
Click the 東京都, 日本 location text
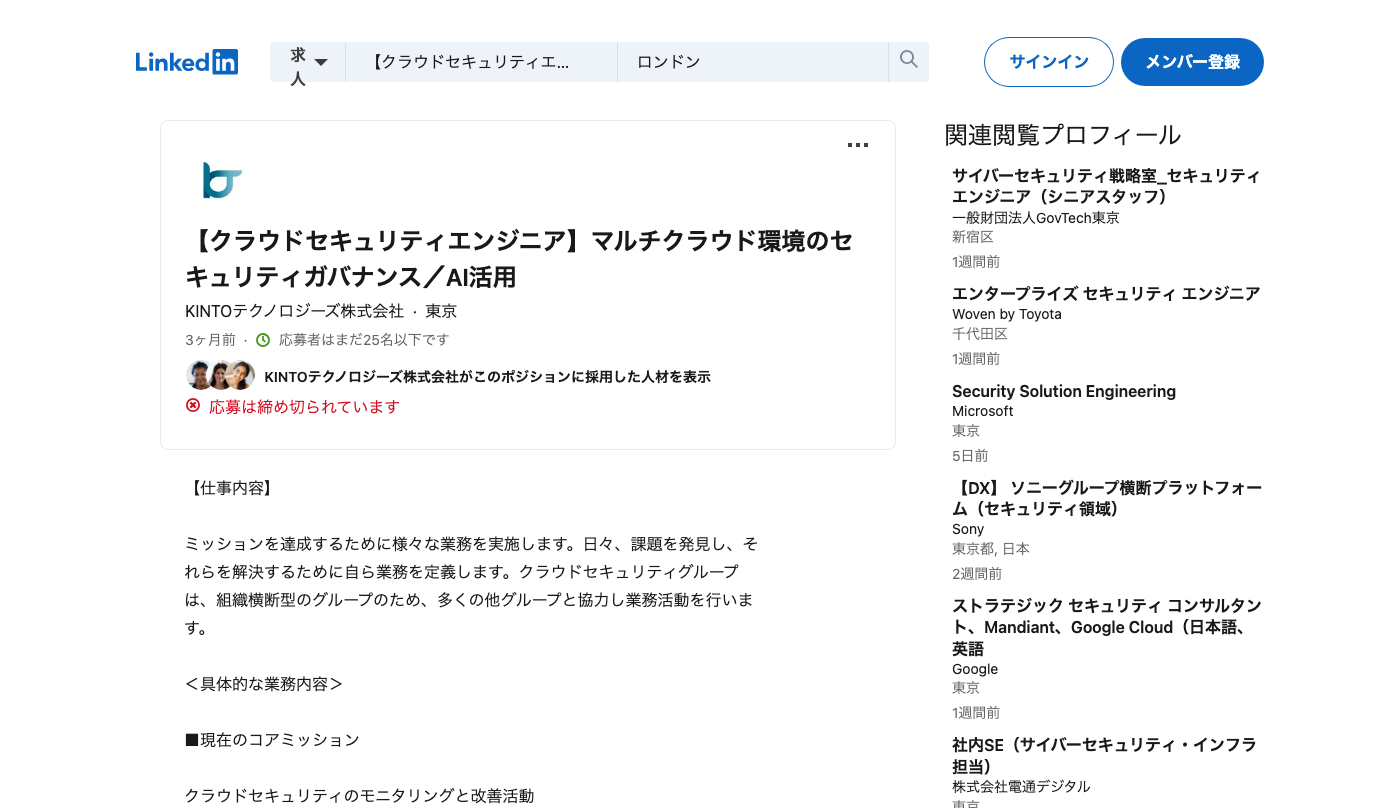pos(991,548)
